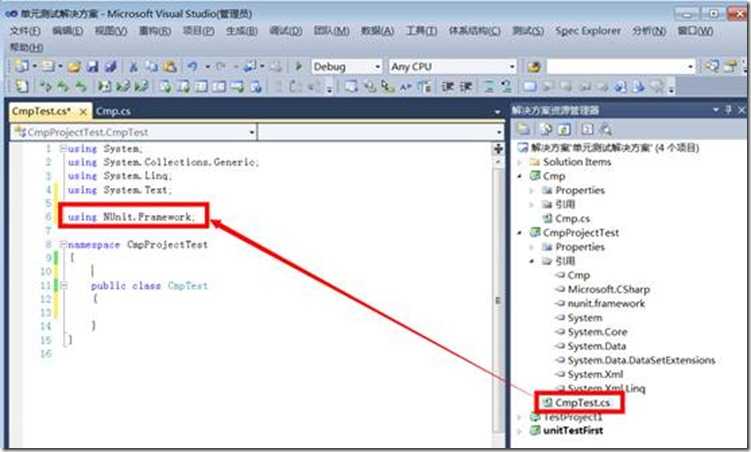Switch to the Cmp.cs editor tab
The image size is (751, 452).
[x=113, y=111]
